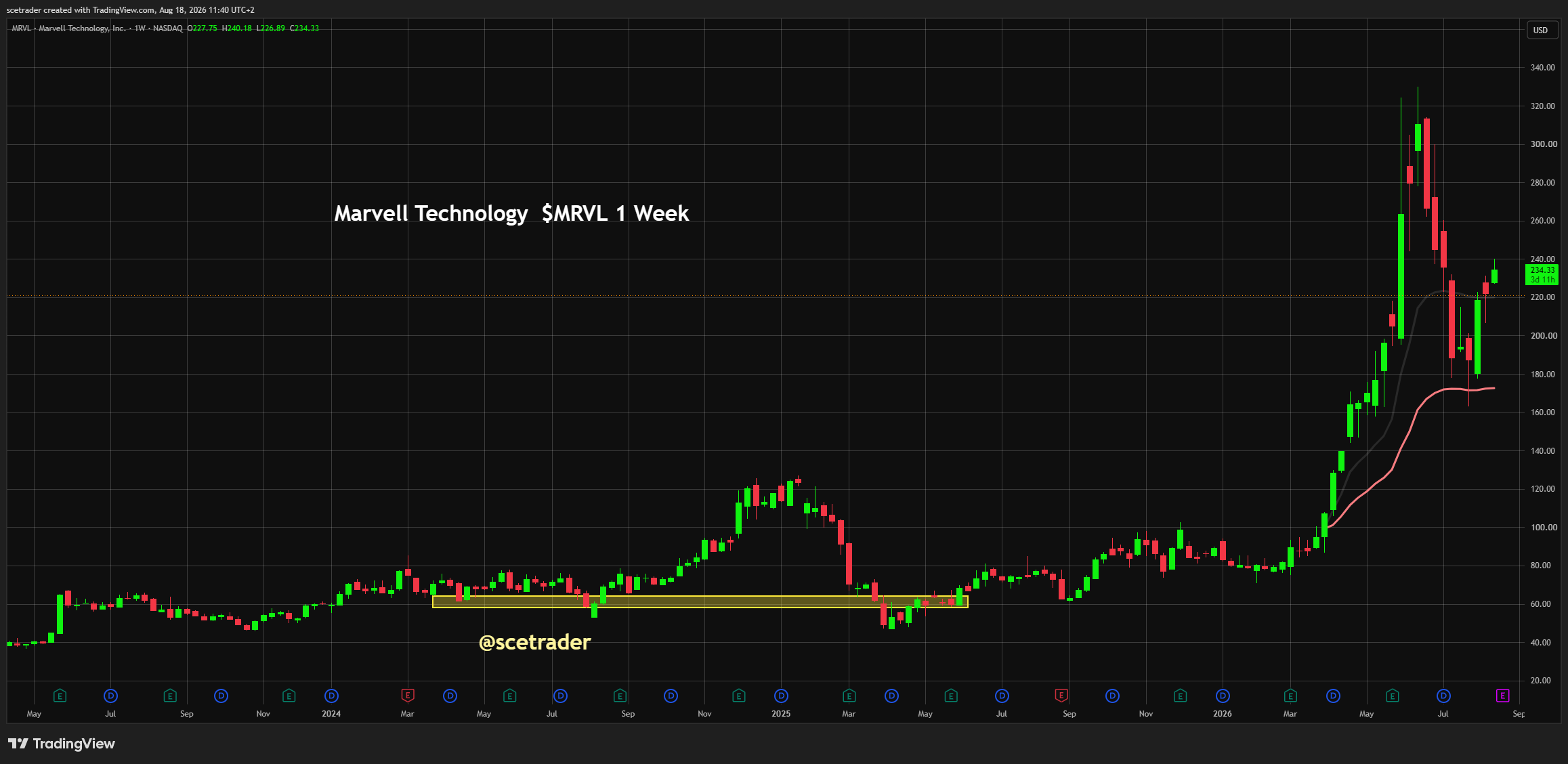Open the TradingView logo link at bottom left
Viewport: 1568px width, 764px height.
pos(62,744)
